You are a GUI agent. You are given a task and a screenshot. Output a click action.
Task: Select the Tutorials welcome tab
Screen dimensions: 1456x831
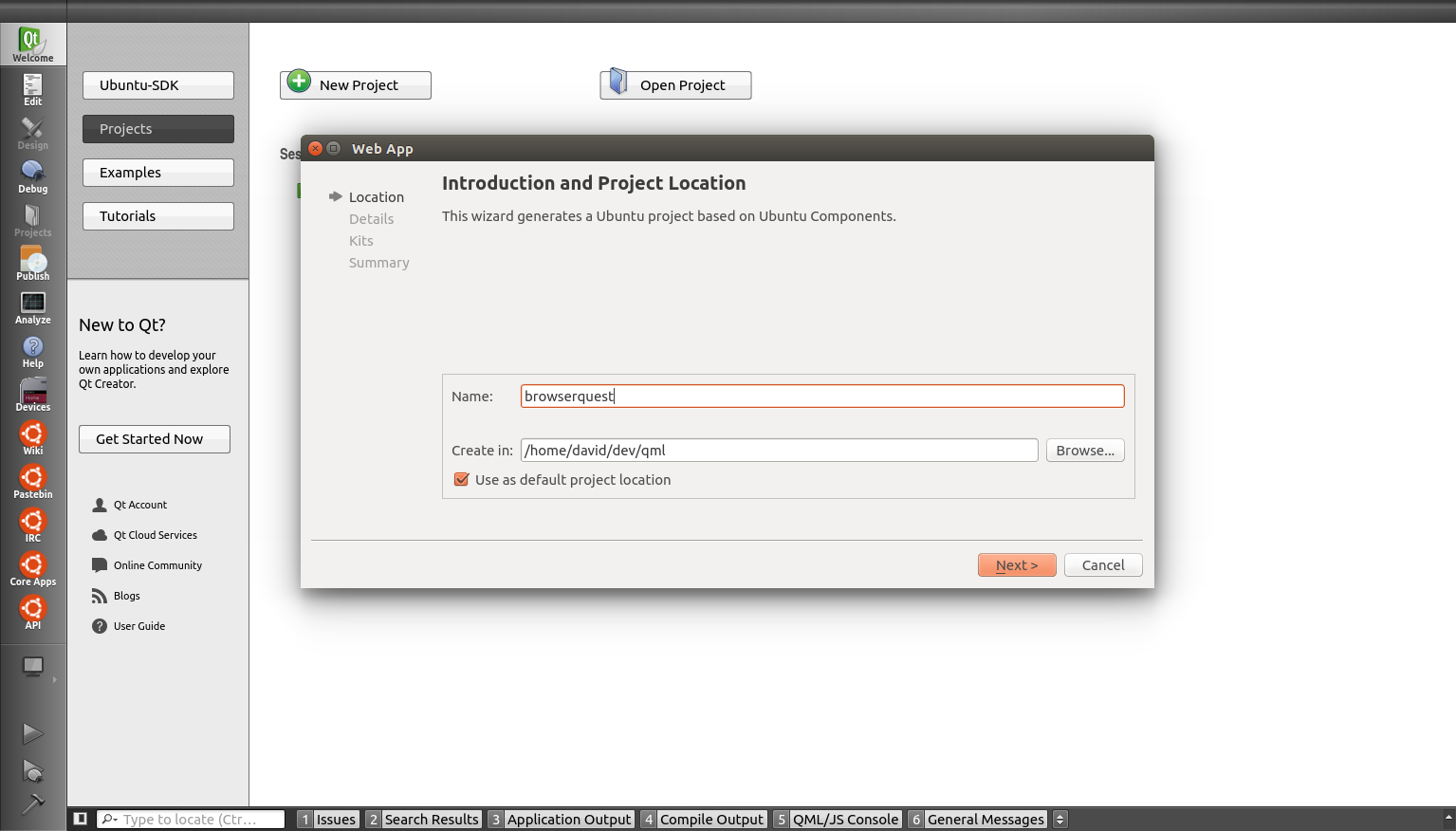[158, 216]
